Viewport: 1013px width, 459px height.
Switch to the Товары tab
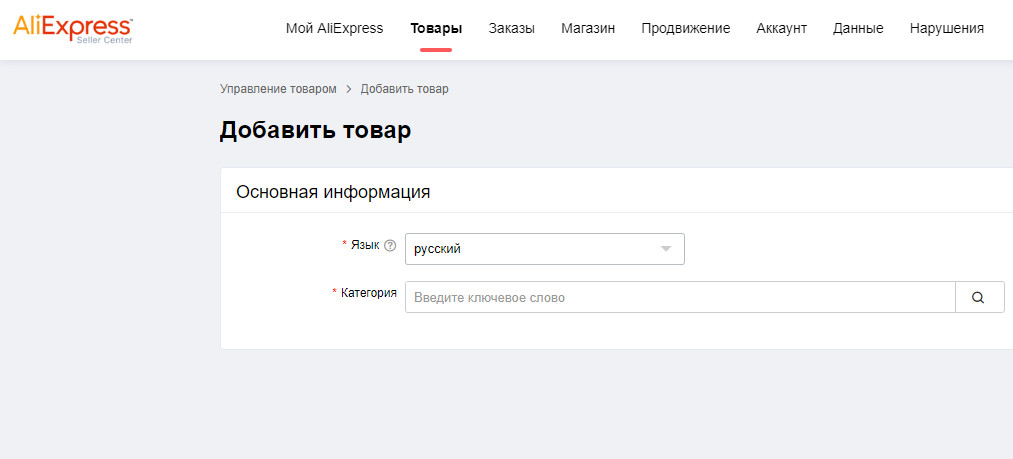[x=436, y=28]
